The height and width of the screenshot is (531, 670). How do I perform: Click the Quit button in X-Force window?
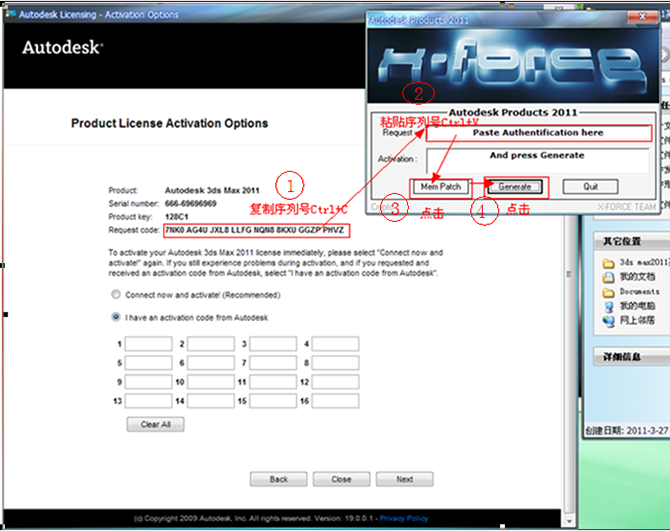591,187
